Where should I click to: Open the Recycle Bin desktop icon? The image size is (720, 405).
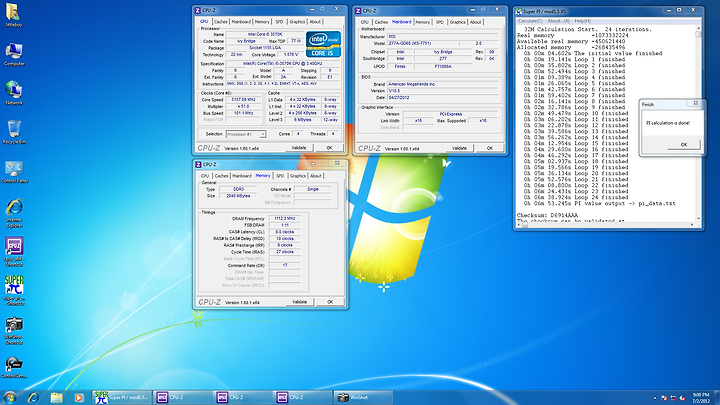14,132
